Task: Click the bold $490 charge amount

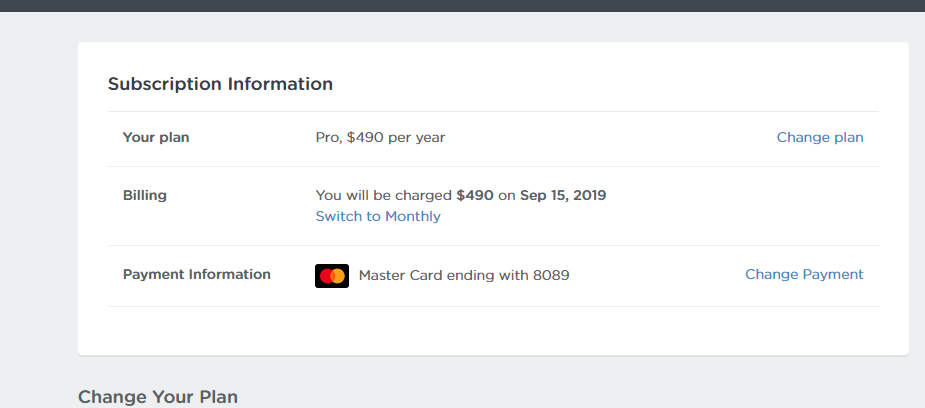Action: point(475,196)
